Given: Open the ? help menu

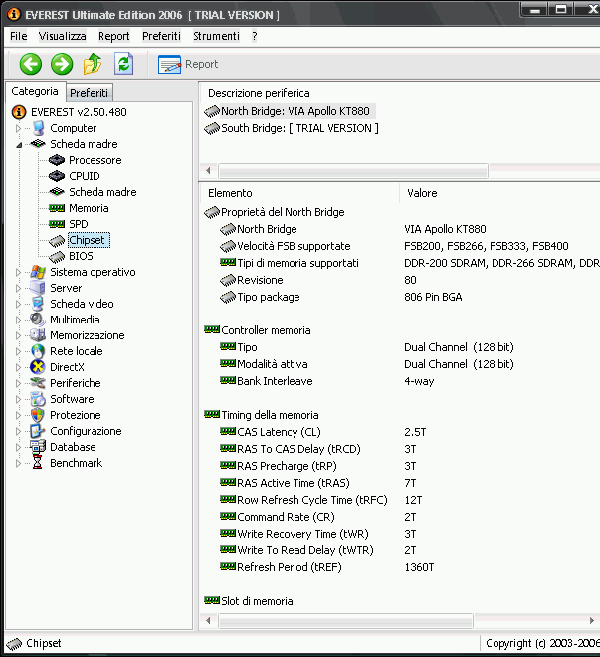Looking at the screenshot, I should [255, 36].
